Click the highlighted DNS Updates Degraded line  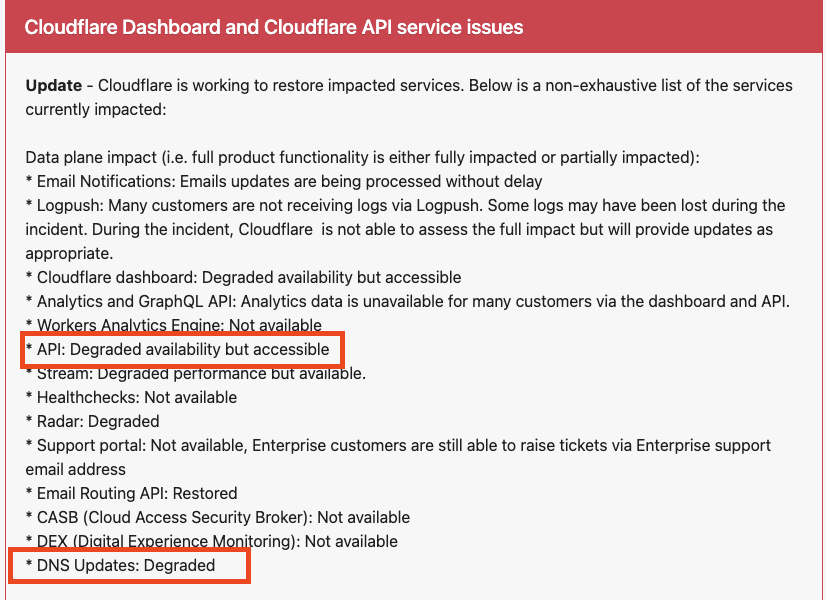pos(120,565)
